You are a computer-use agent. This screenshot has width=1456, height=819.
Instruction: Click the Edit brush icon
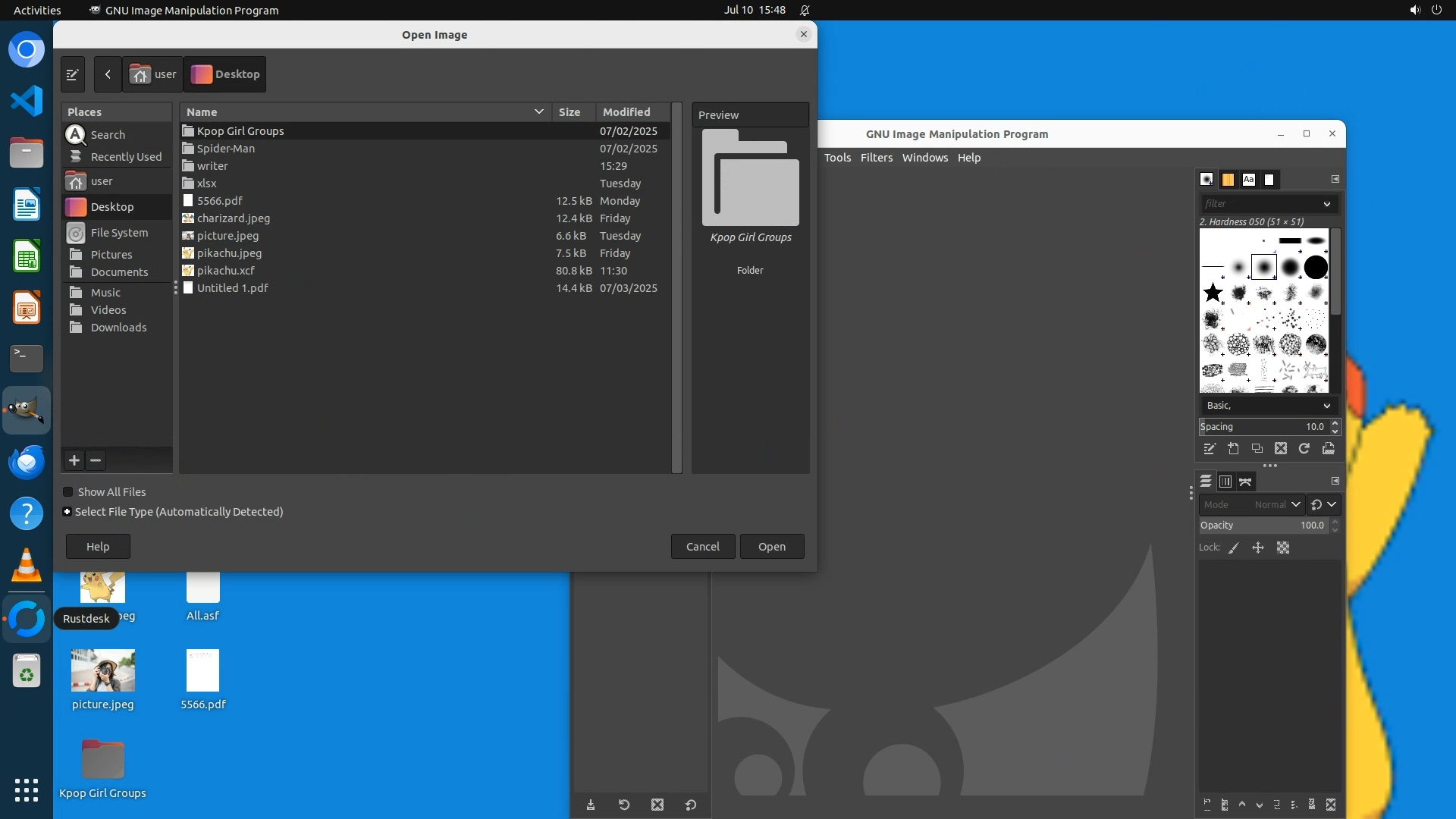click(1210, 449)
